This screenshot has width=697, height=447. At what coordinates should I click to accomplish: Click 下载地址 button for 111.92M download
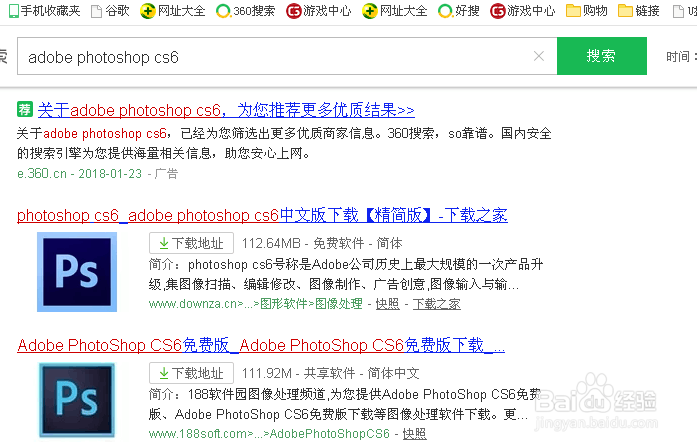click(x=191, y=373)
